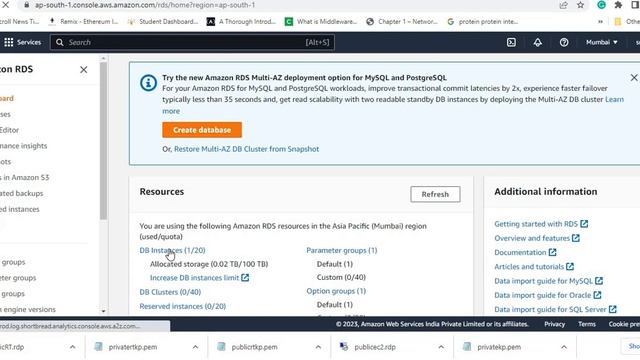Open the publicec2.rdp download options arrow
The height and width of the screenshot is (360, 640).
point(441,347)
